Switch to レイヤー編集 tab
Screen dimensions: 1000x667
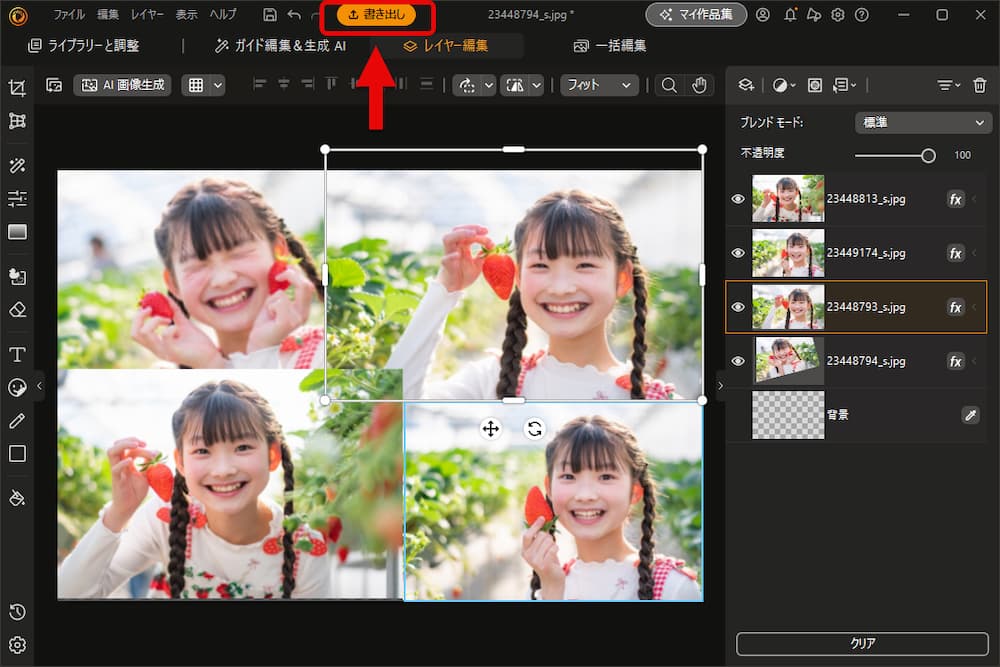pos(446,46)
